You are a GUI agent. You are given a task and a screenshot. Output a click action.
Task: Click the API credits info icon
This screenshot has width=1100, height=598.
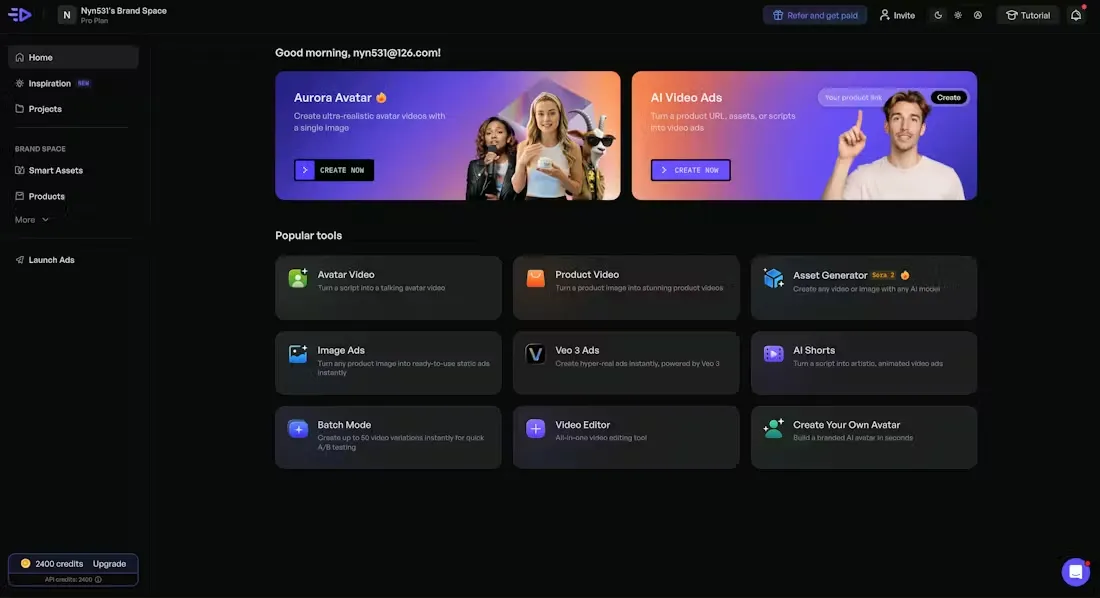pyautogui.click(x=98, y=579)
